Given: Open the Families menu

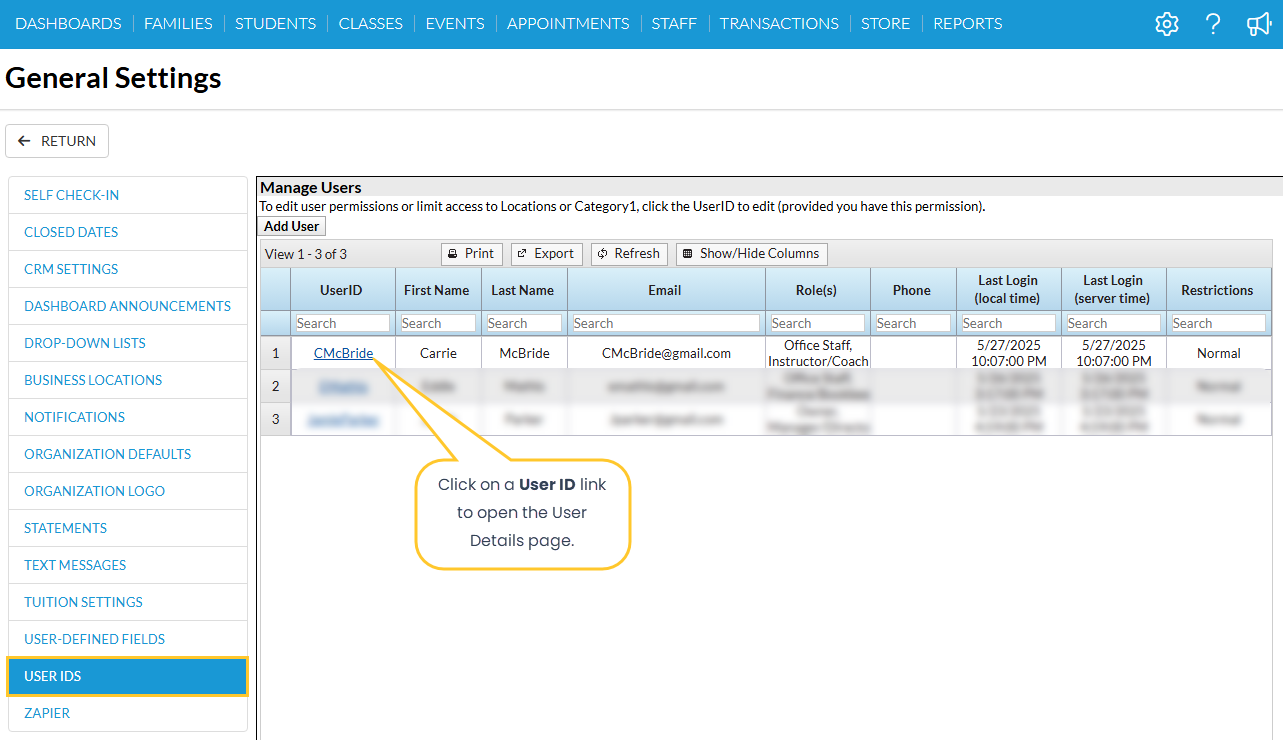Looking at the screenshot, I should (x=178, y=23).
